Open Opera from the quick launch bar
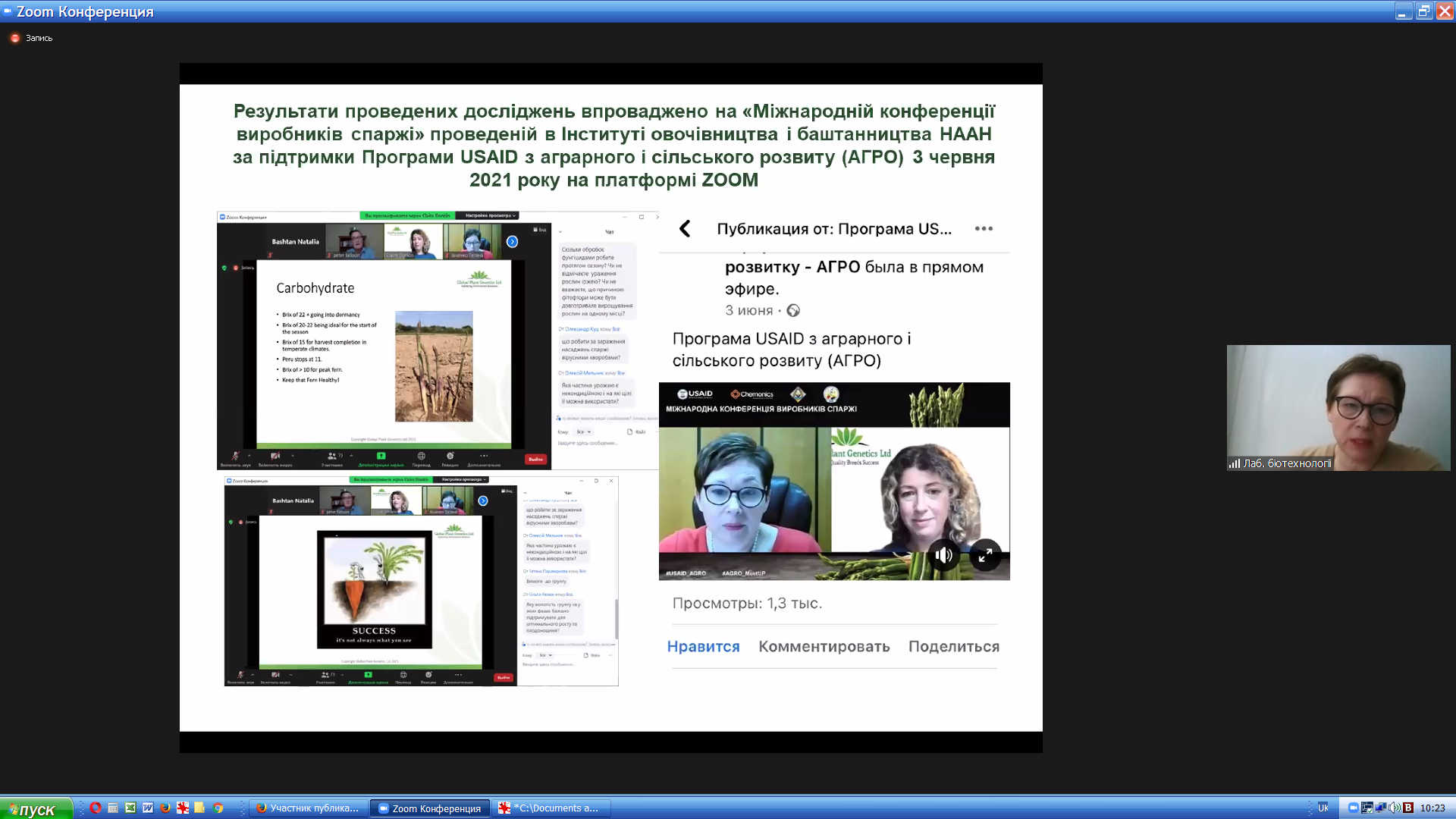Viewport: 1456px width, 819px height. pos(96,808)
